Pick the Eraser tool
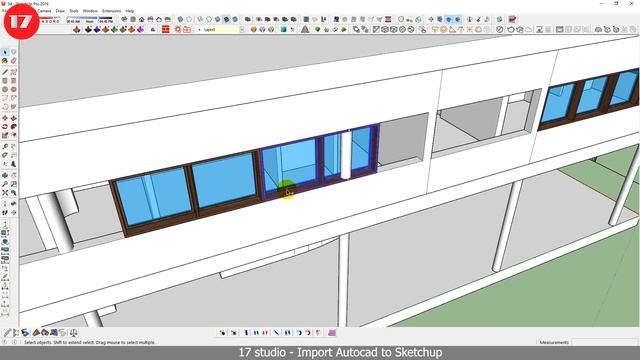Viewport: 640px width, 360px height. click(13, 61)
